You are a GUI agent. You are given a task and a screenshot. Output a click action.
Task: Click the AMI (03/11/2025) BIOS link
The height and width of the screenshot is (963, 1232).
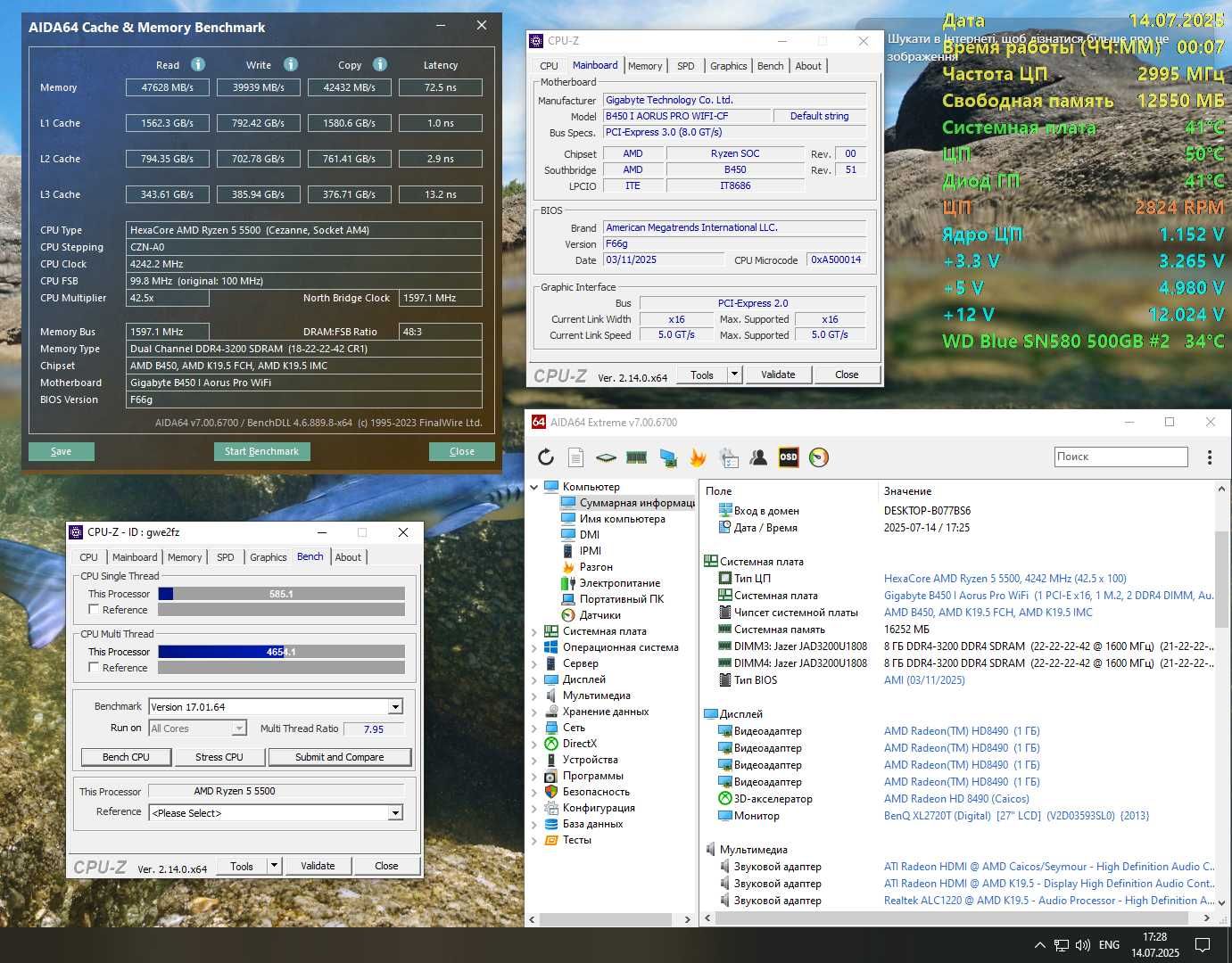pos(924,680)
